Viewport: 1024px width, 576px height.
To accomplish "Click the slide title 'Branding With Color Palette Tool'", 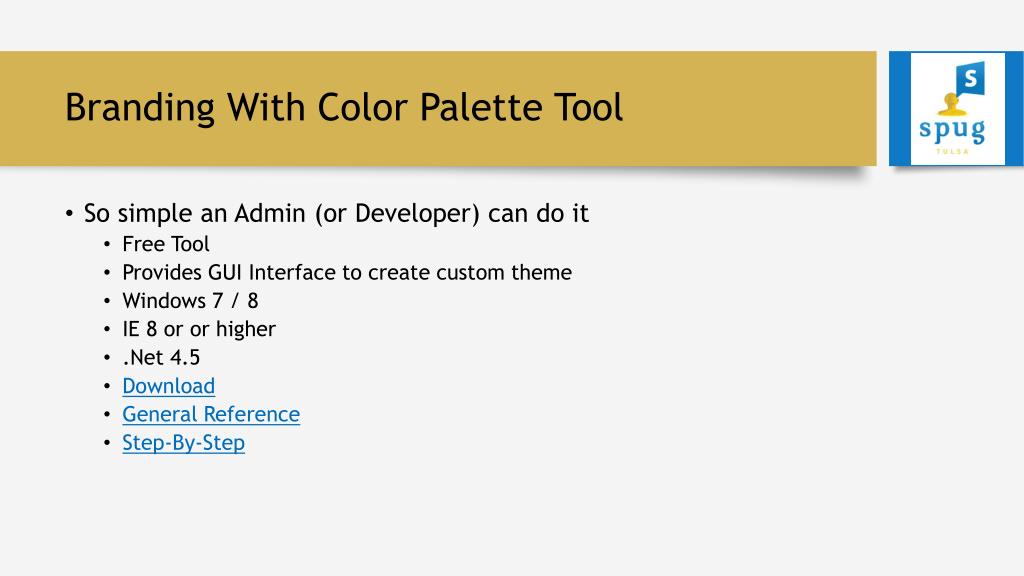I will (x=344, y=108).
